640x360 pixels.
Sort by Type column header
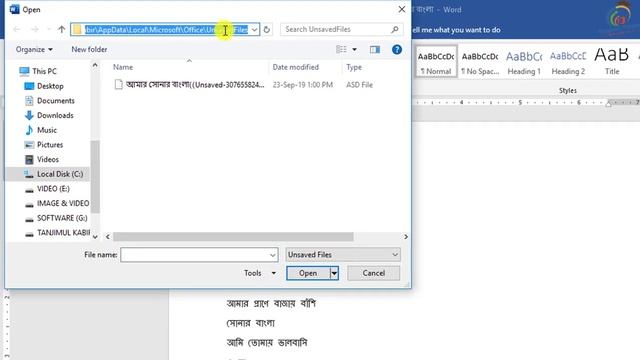[354, 67]
